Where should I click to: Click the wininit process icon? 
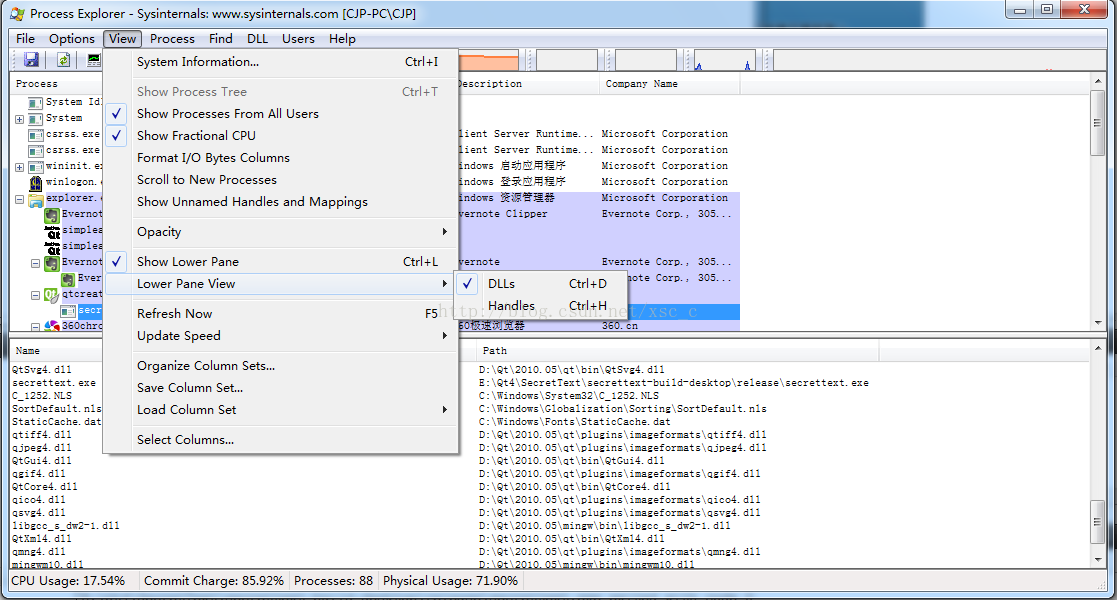click(36, 167)
